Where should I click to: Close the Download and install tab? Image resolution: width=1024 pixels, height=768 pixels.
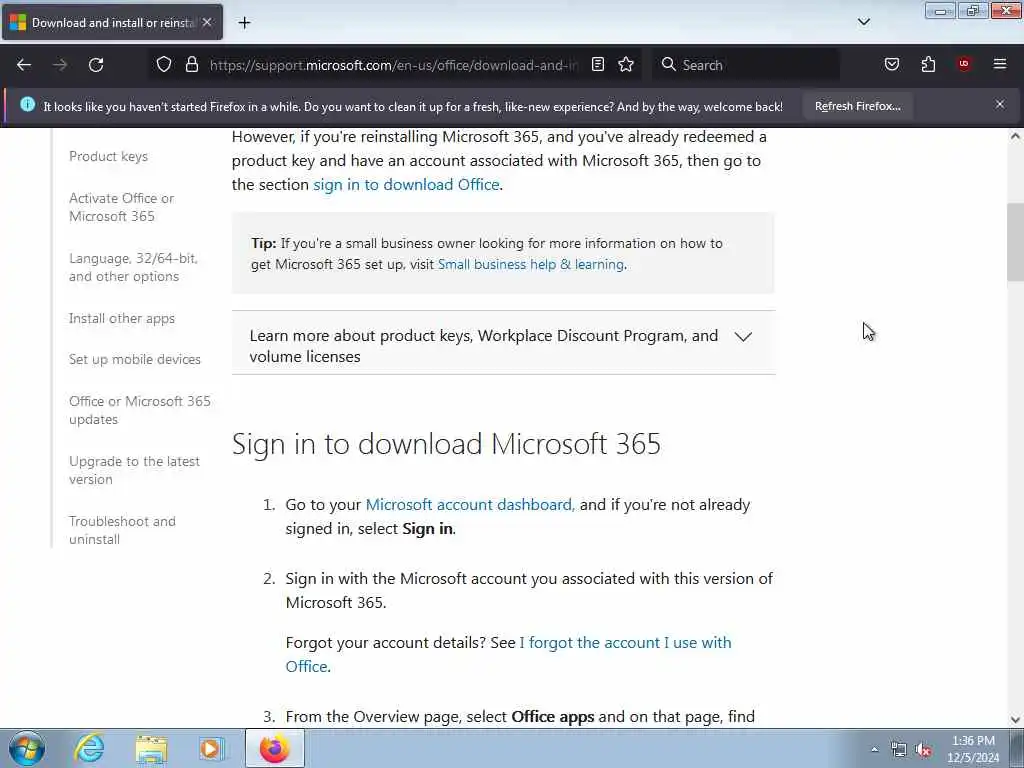pyautogui.click(x=207, y=22)
